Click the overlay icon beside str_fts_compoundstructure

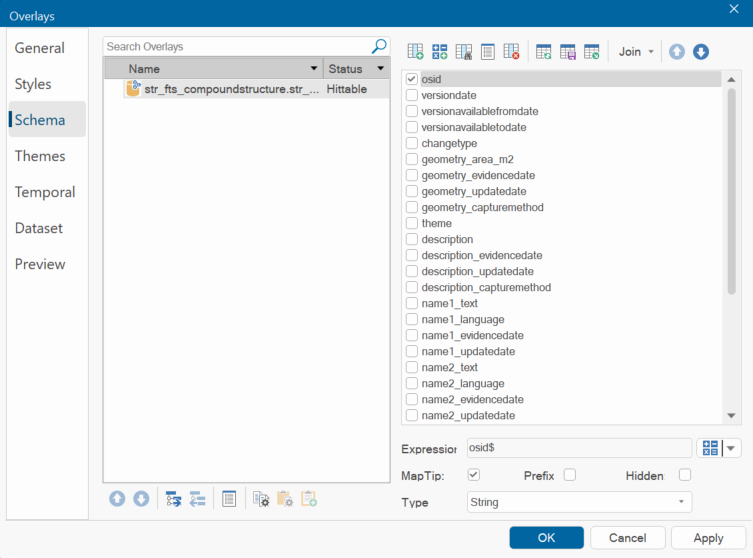pyautogui.click(x=133, y=88)
